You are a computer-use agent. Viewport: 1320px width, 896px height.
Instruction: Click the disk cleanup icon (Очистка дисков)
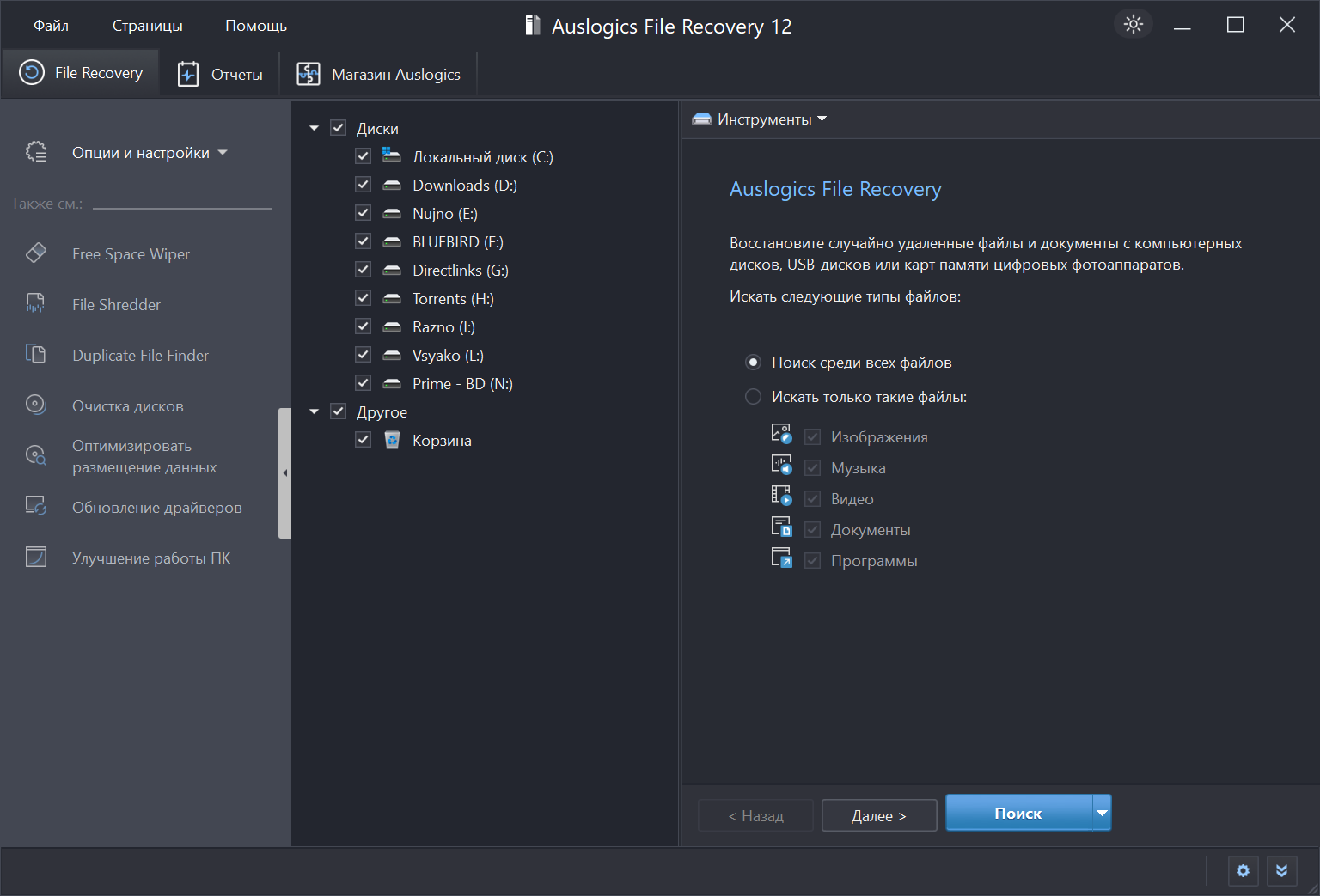[36, 405]
